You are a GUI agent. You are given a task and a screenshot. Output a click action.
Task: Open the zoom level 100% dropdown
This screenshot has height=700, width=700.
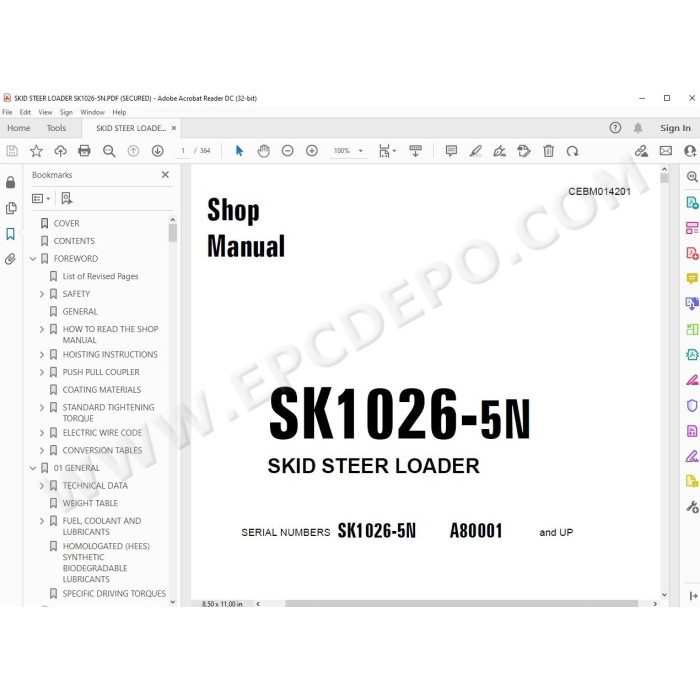tap(348, 151)
